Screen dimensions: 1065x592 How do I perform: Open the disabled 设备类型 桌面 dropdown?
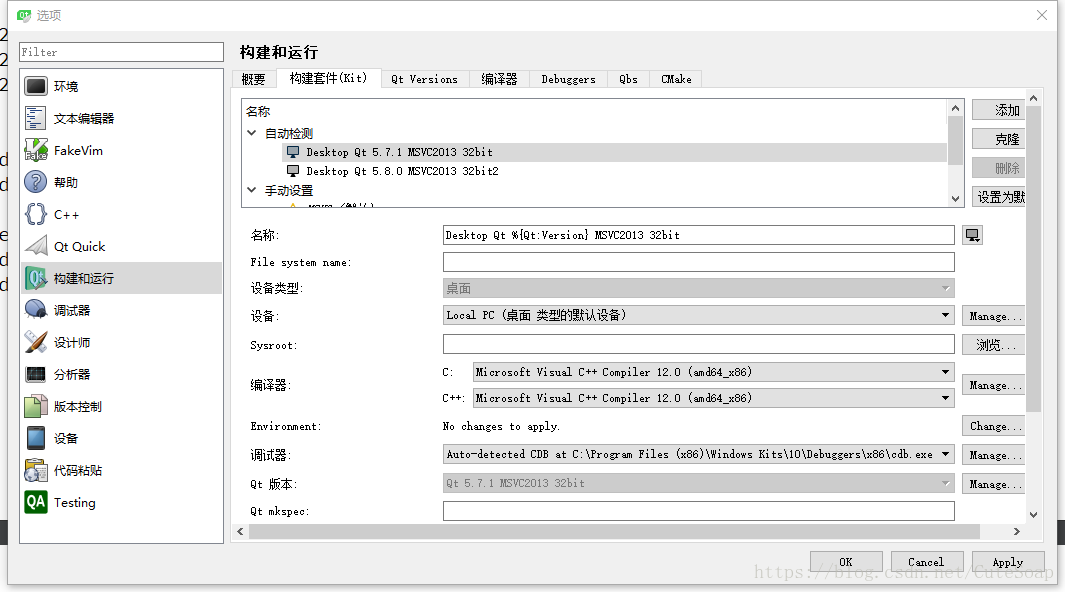pos(698,289)
